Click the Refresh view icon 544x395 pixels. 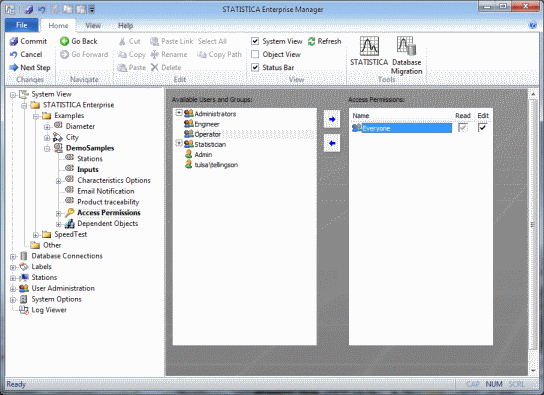[x=312, y=41]
